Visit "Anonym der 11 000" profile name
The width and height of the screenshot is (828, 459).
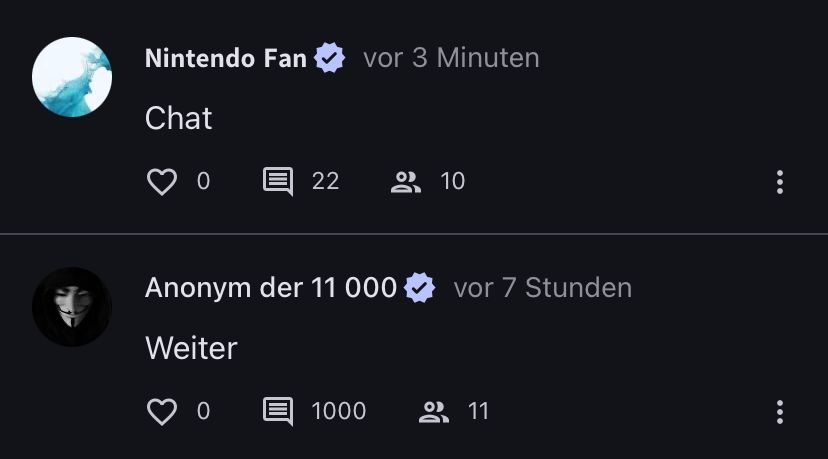(271, 289)
